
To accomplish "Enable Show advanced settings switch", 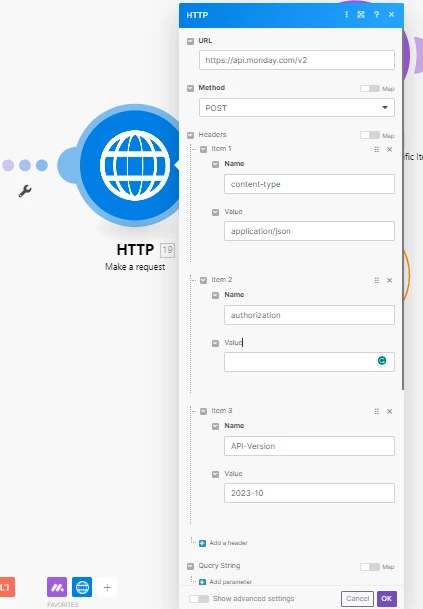I will click(199, 599).
